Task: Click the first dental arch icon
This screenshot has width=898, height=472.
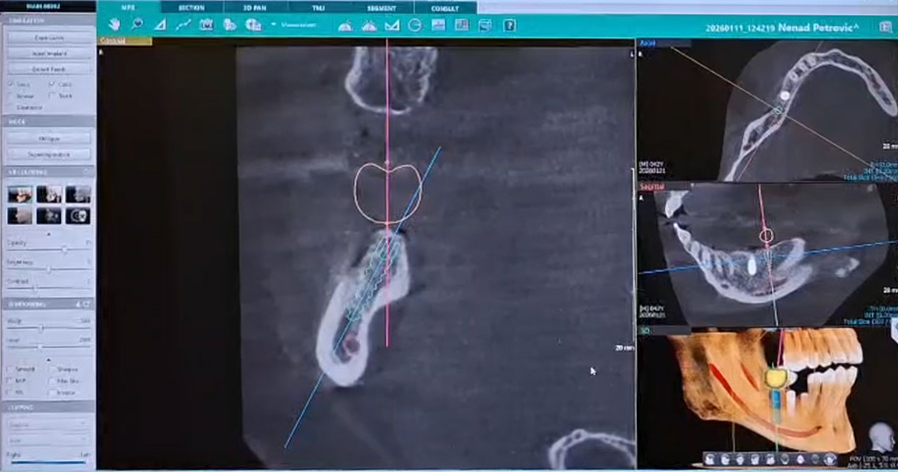Action: coord(345,25)
